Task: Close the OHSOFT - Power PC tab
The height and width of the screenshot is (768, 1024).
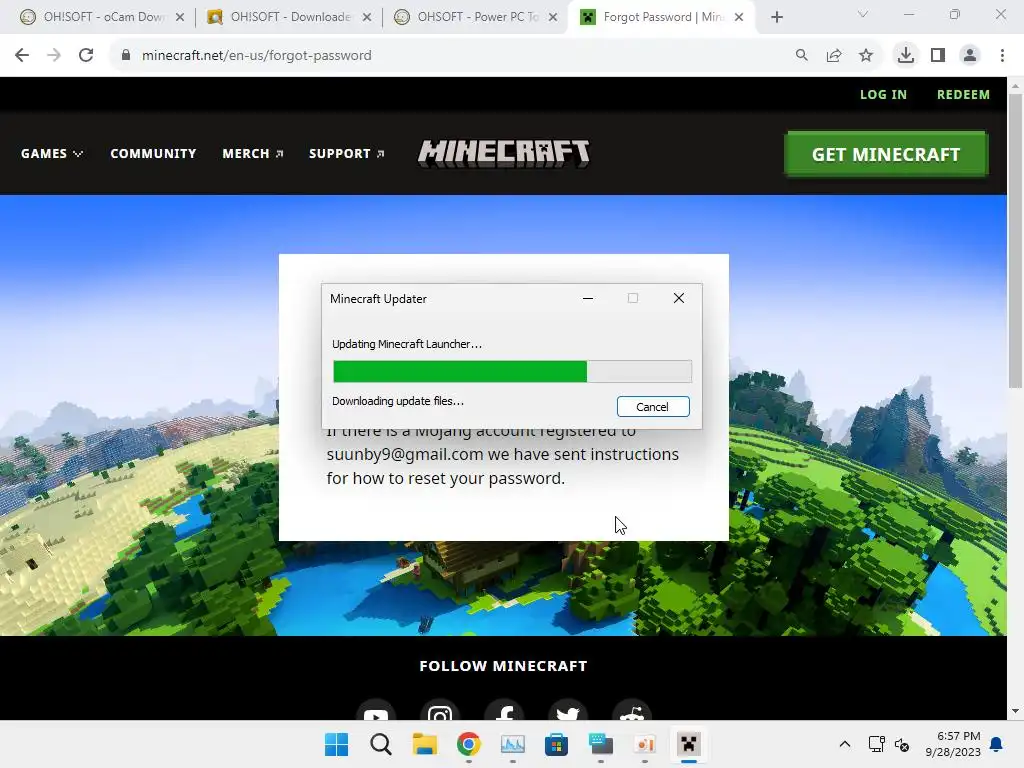Action: click(553, 17)
